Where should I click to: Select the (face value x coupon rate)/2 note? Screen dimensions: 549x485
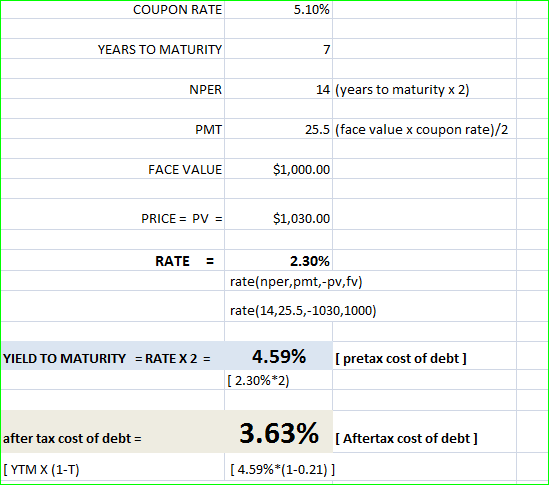pos(422,130)
